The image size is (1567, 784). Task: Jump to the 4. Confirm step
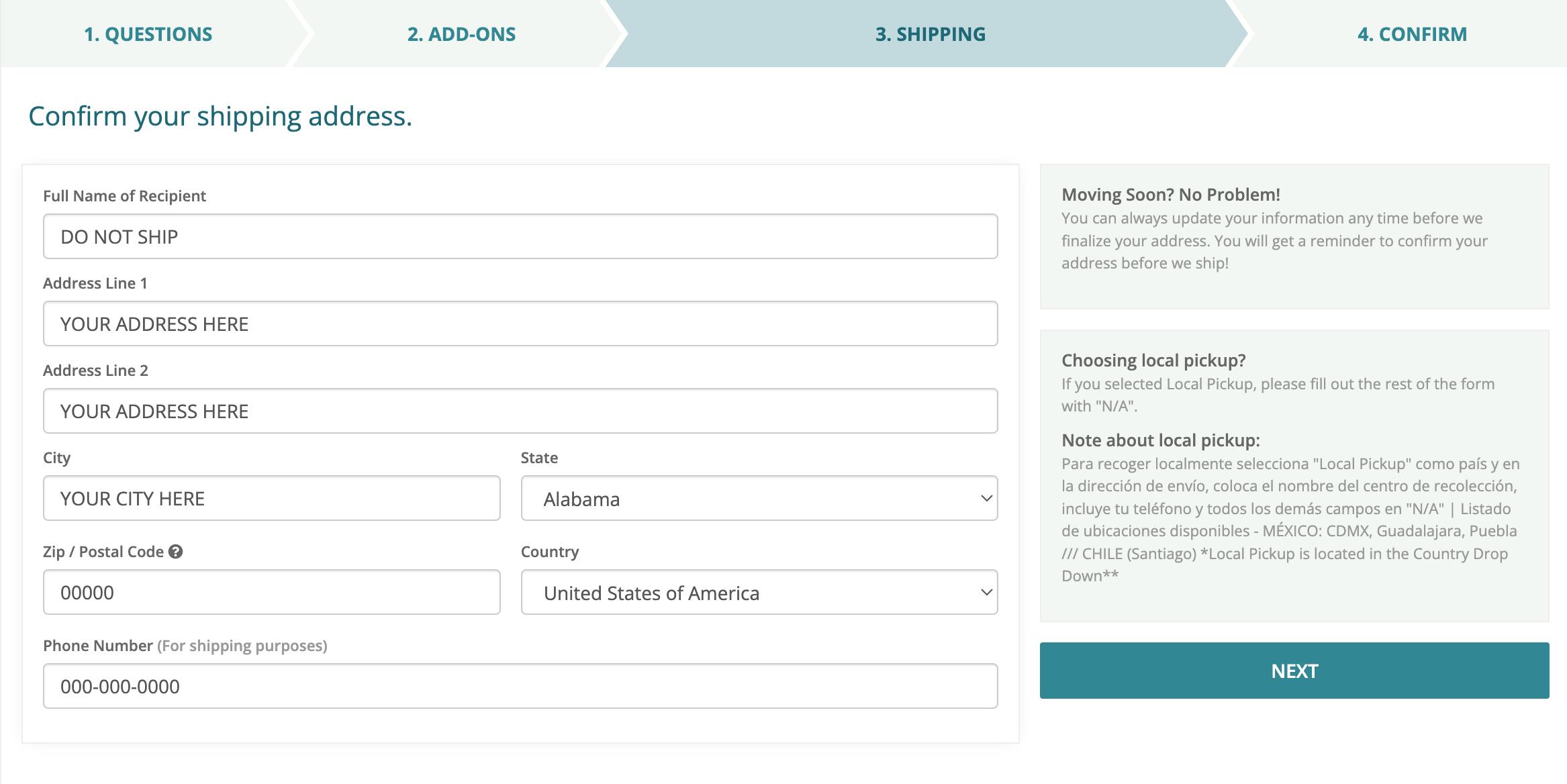1412,34
